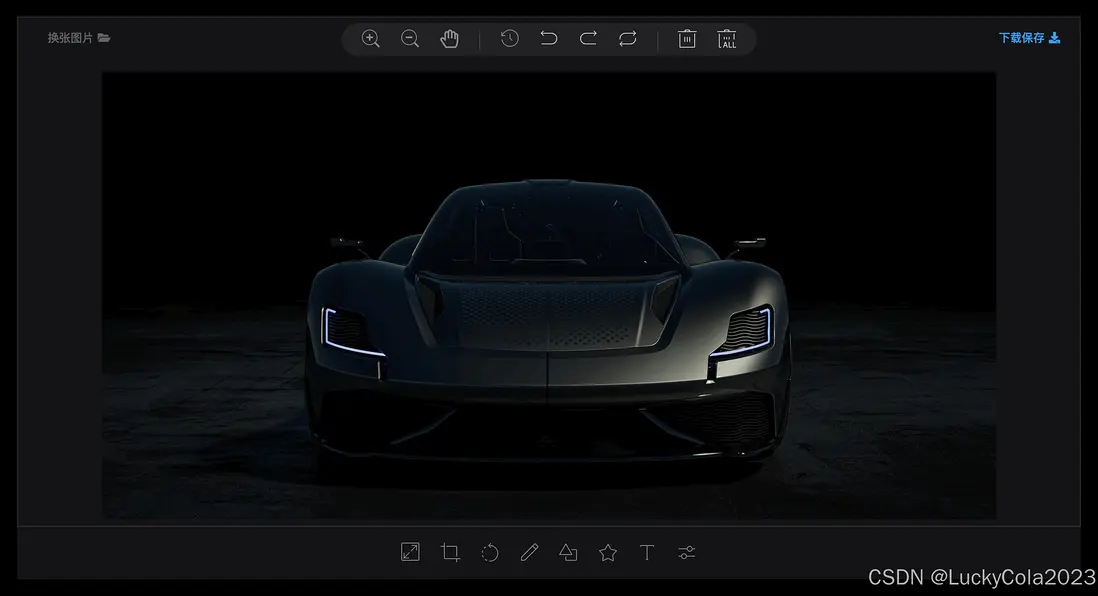
Task: Select the hand pan tool
Action: coord(449,39)
